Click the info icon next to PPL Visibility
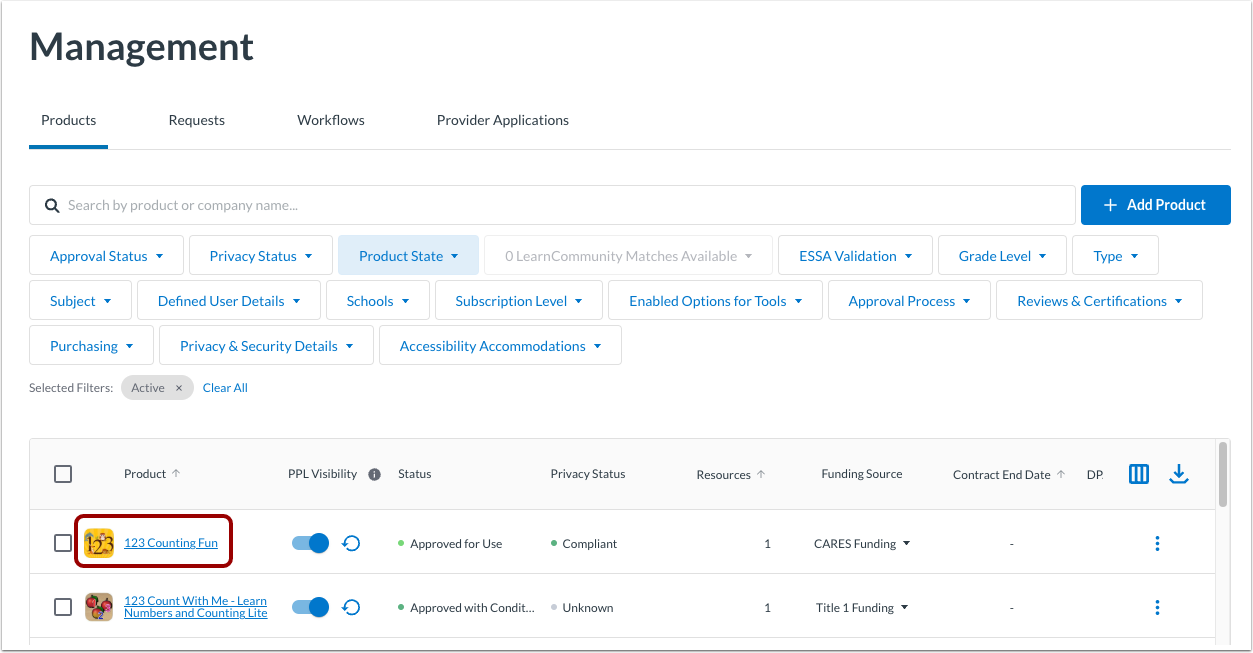 [374, 473]
